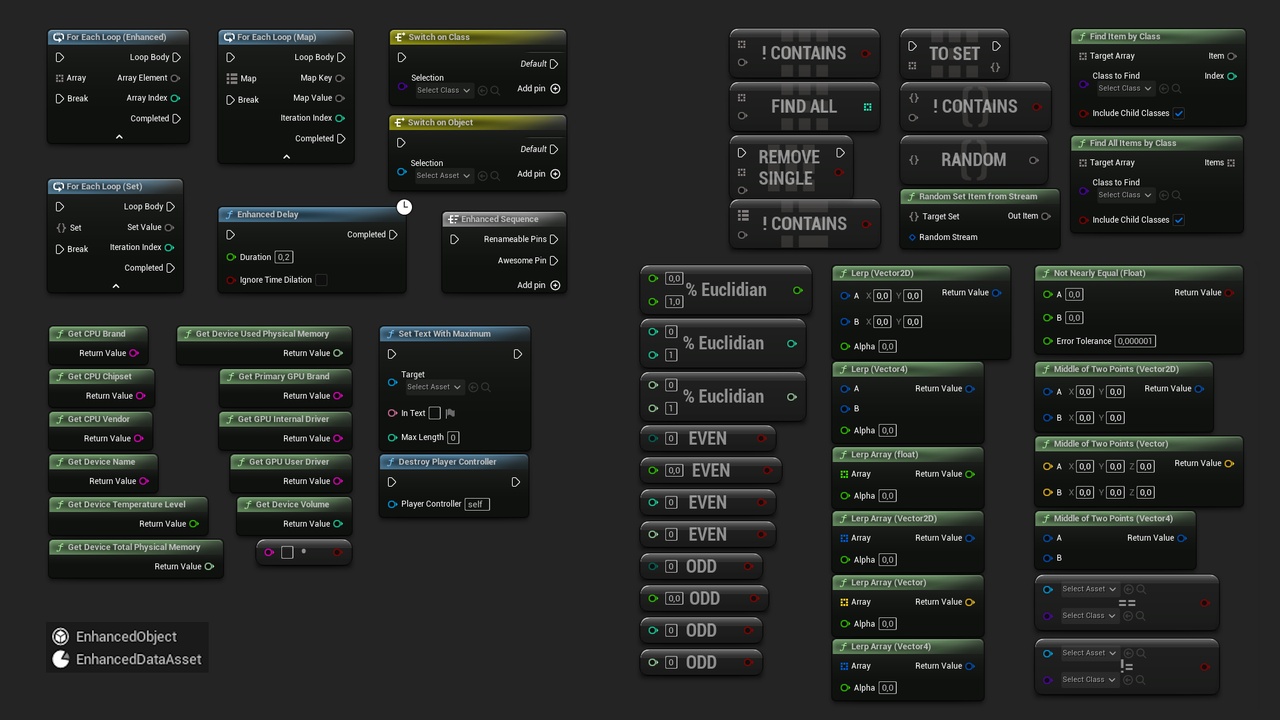Screen dimensions: 1280x720
Task: Click Alpha value field on Lerp Array (float)
Action: click(x=888, y=496)
